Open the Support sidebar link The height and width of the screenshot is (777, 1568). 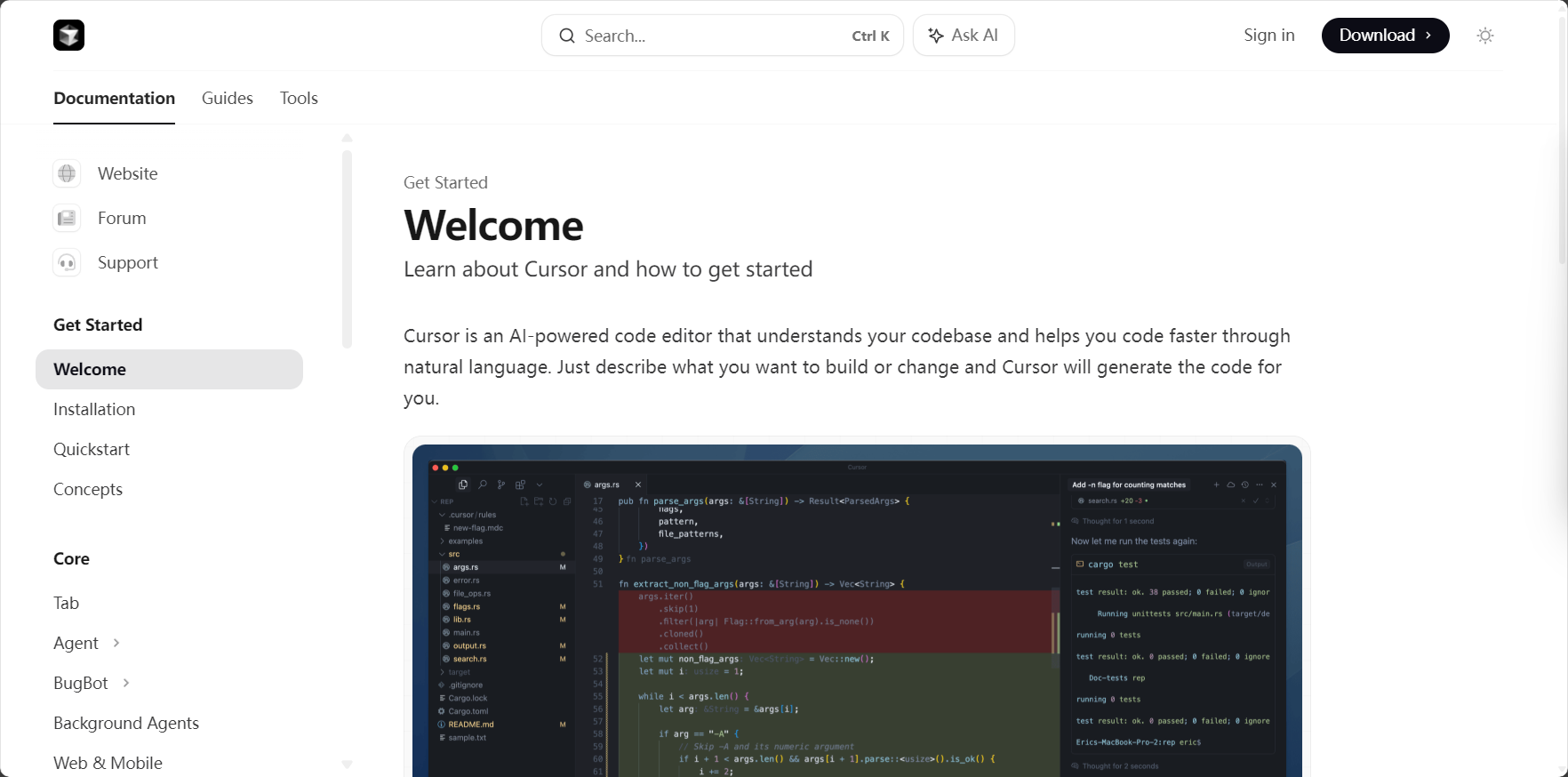tap(128, 262)
